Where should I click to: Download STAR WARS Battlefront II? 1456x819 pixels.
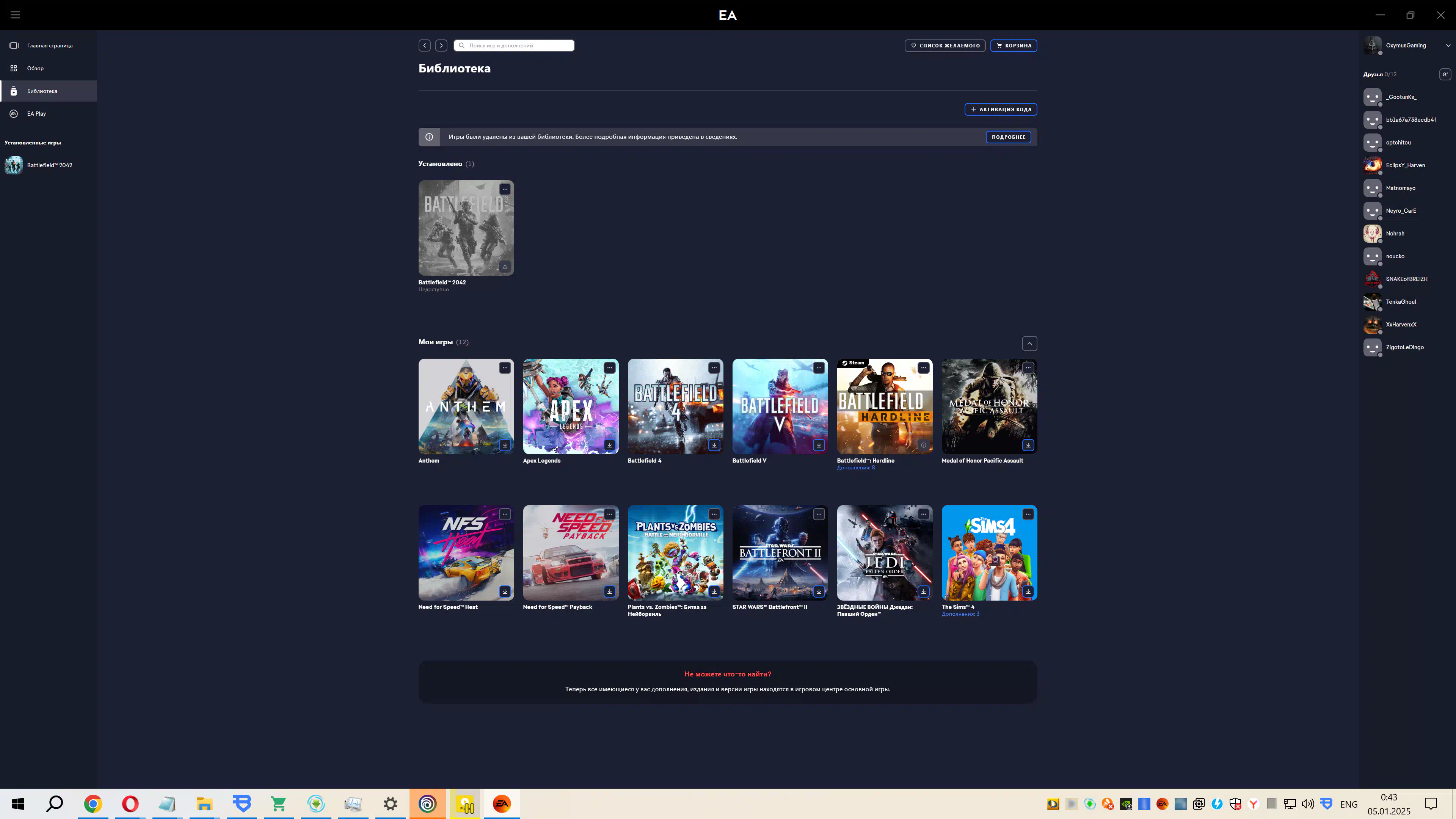click(x=819, y=591)
